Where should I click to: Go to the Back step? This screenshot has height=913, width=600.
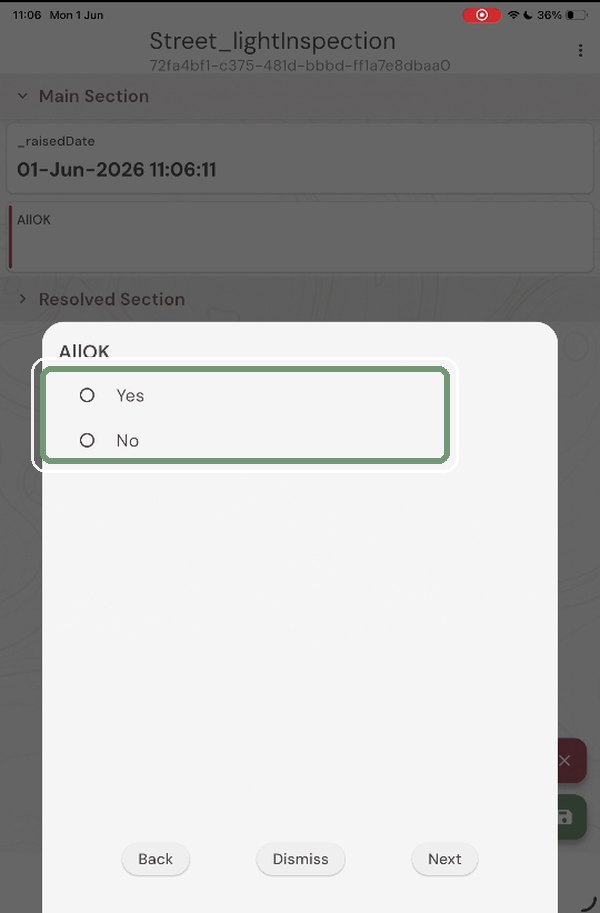pos(156,859)
